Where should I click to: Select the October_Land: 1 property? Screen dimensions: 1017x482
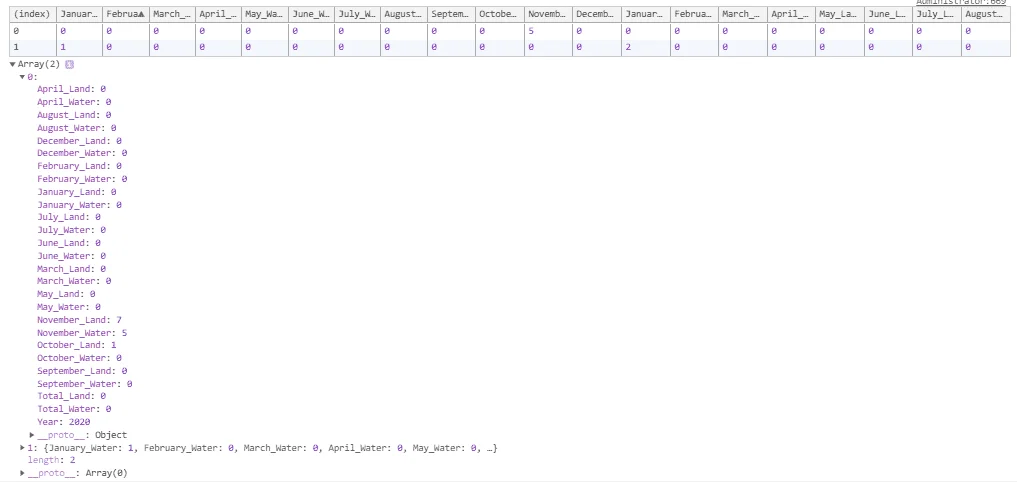coord(77,345)
